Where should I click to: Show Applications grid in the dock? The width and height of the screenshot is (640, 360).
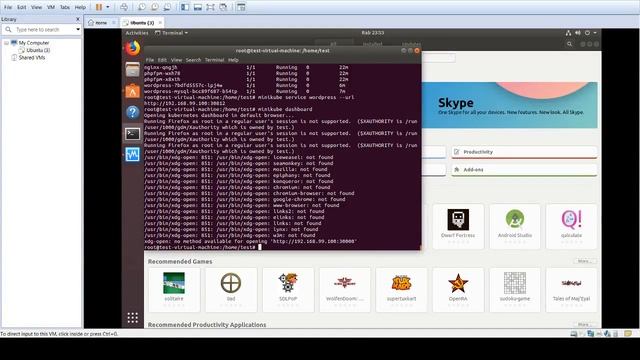pyautogui.click(x=133, y=318)
